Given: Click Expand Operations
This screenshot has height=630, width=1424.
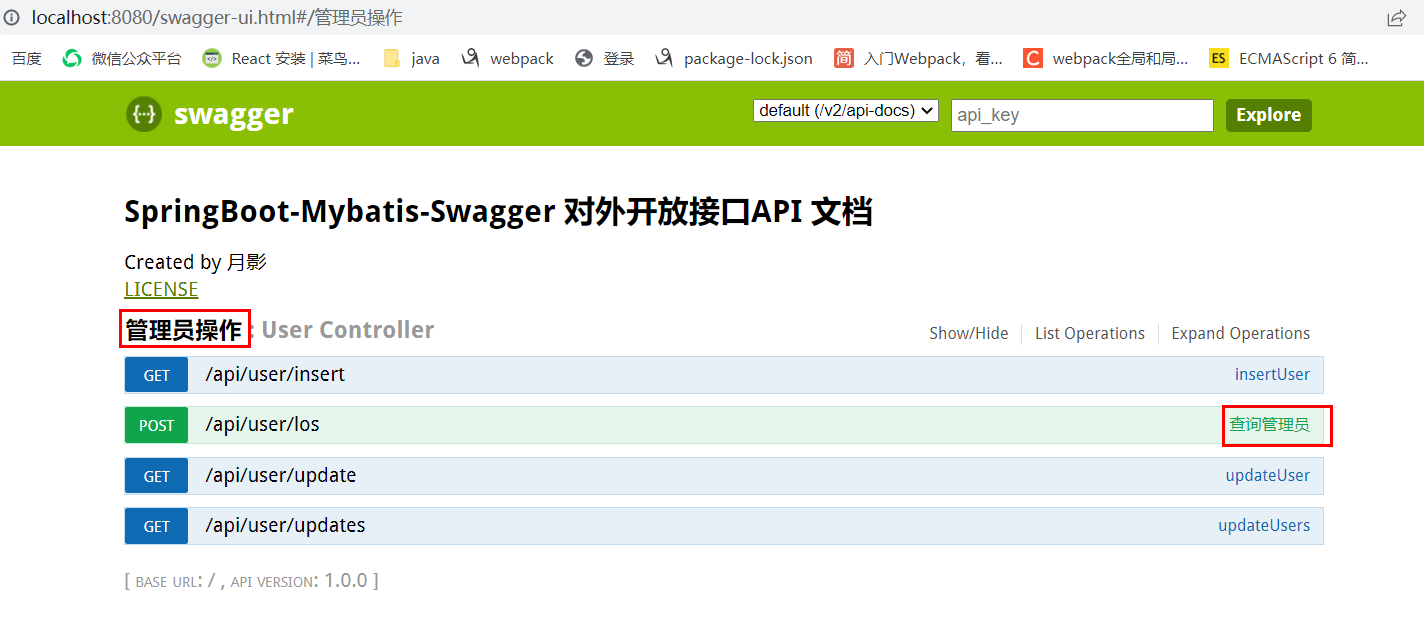Looking at the screenshot, I should click(x=1240, y=333).
